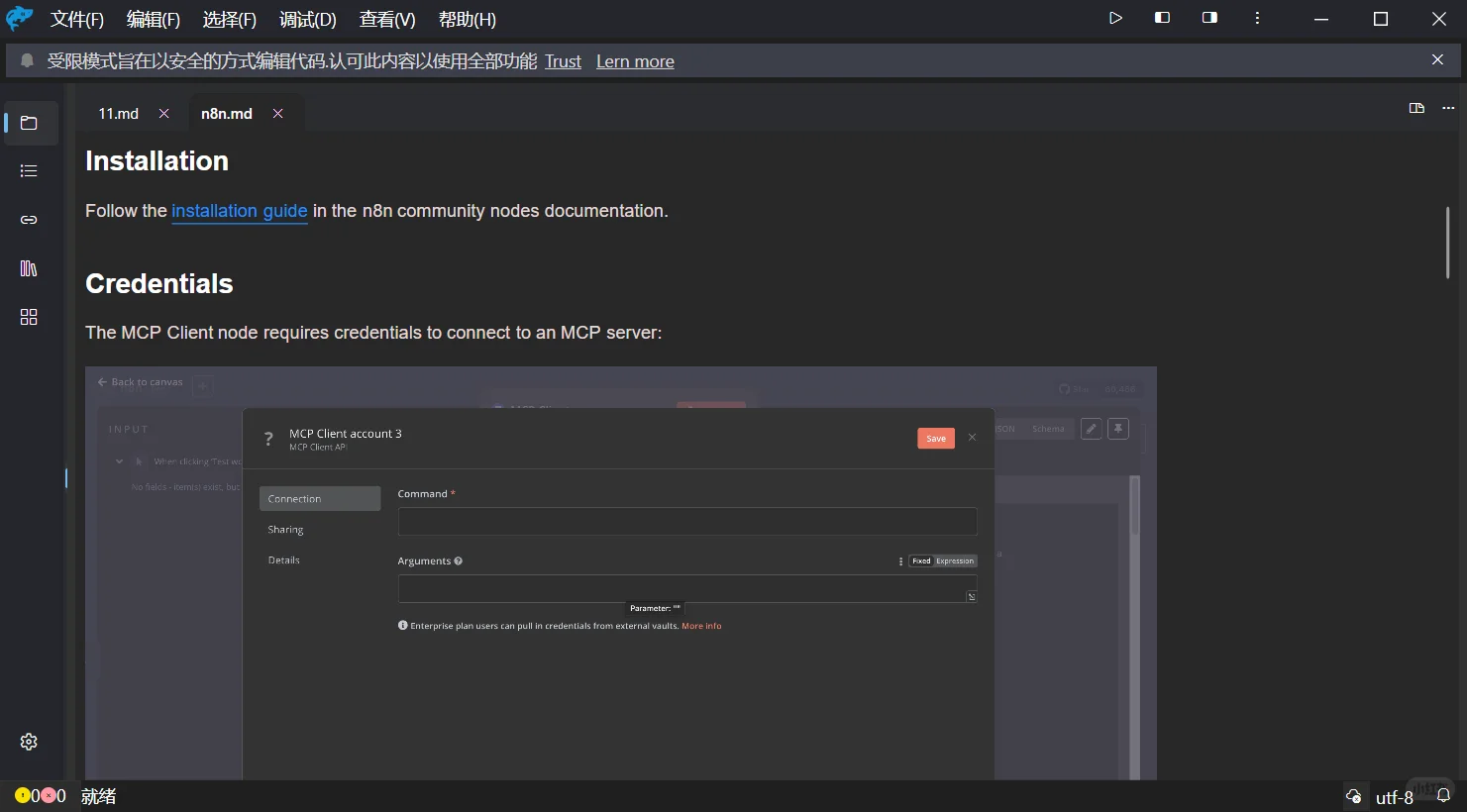This screenshot has width=1467, height=812.
Task: Open the 帮助(H) menu
Action: point(468,20)
